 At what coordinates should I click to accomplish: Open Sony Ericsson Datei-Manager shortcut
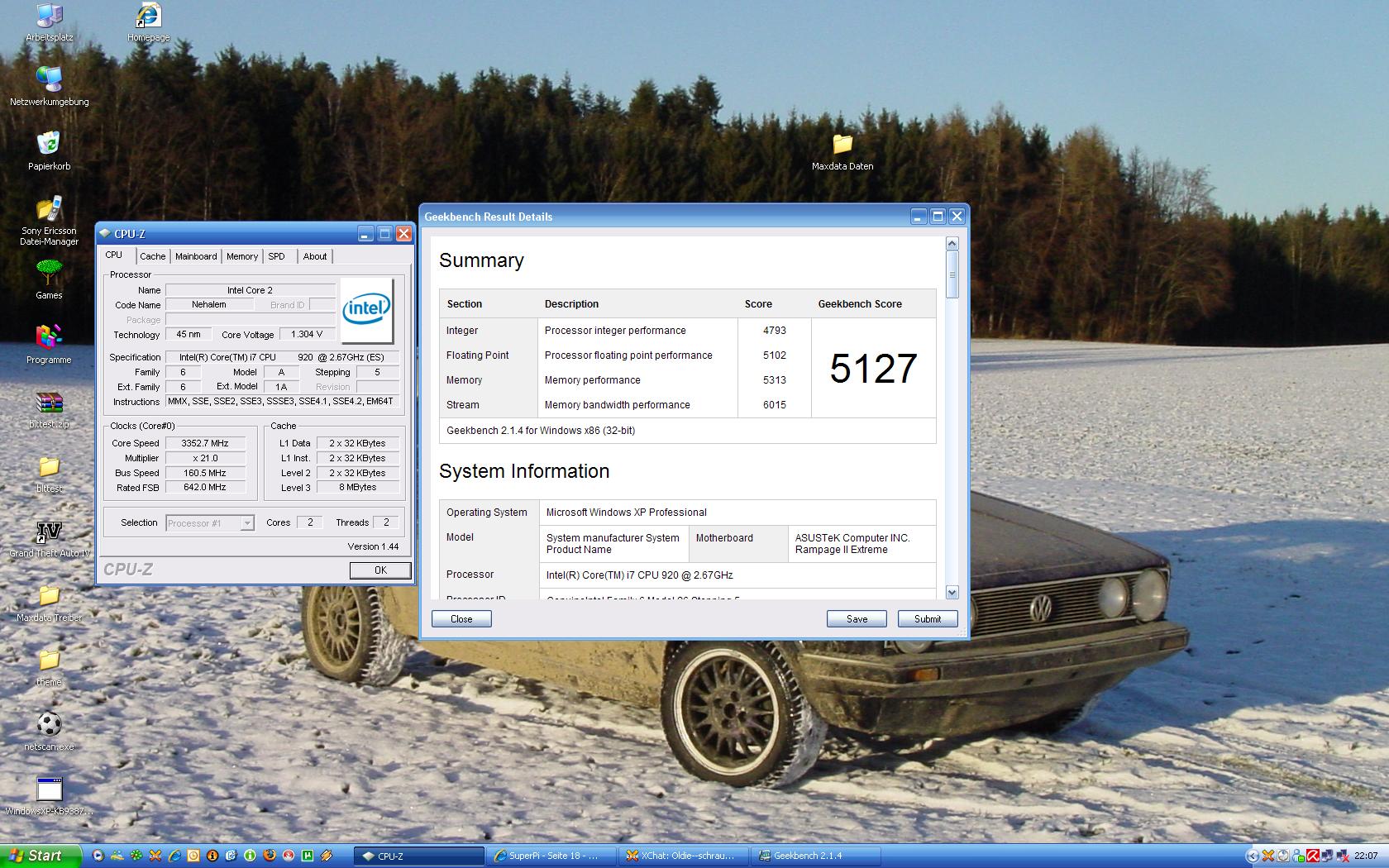coord(49,210)
